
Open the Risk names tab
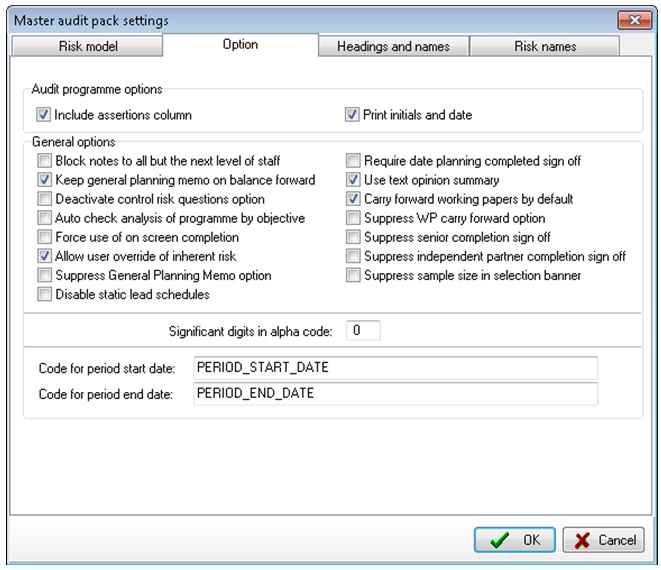tap(545, 46)
